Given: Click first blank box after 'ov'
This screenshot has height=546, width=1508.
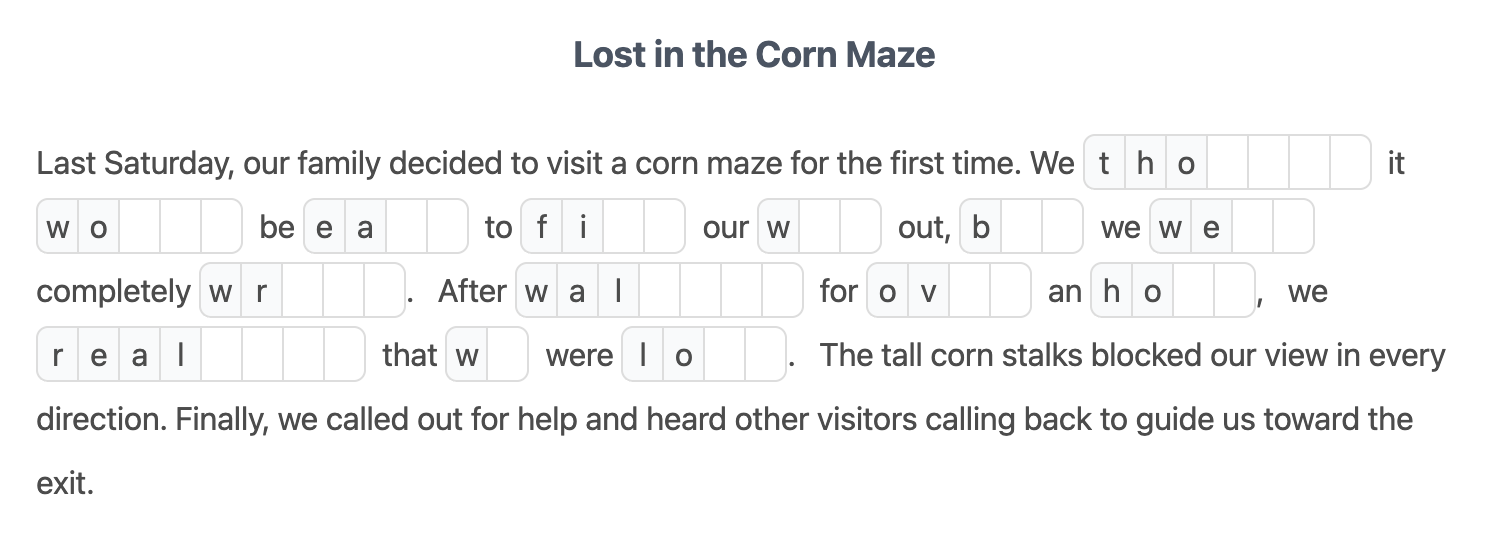Looking at the screenshot, I should (969, 291).
